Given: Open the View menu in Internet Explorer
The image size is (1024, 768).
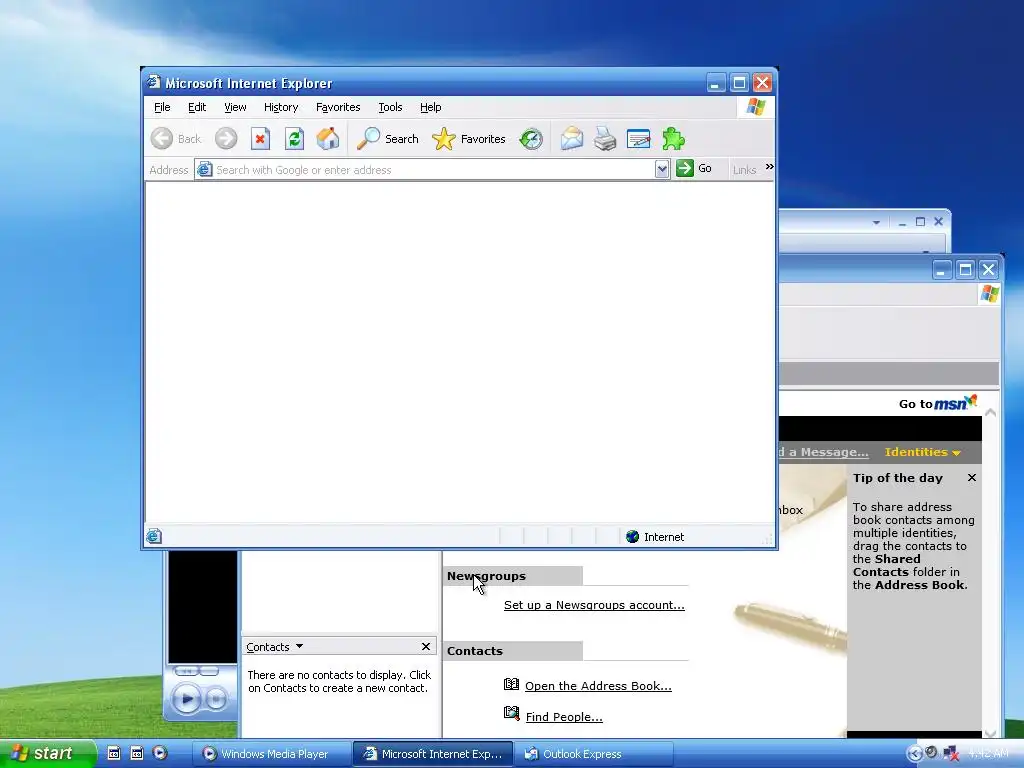Looking at the screenshot, I should [x=235, y=107].
